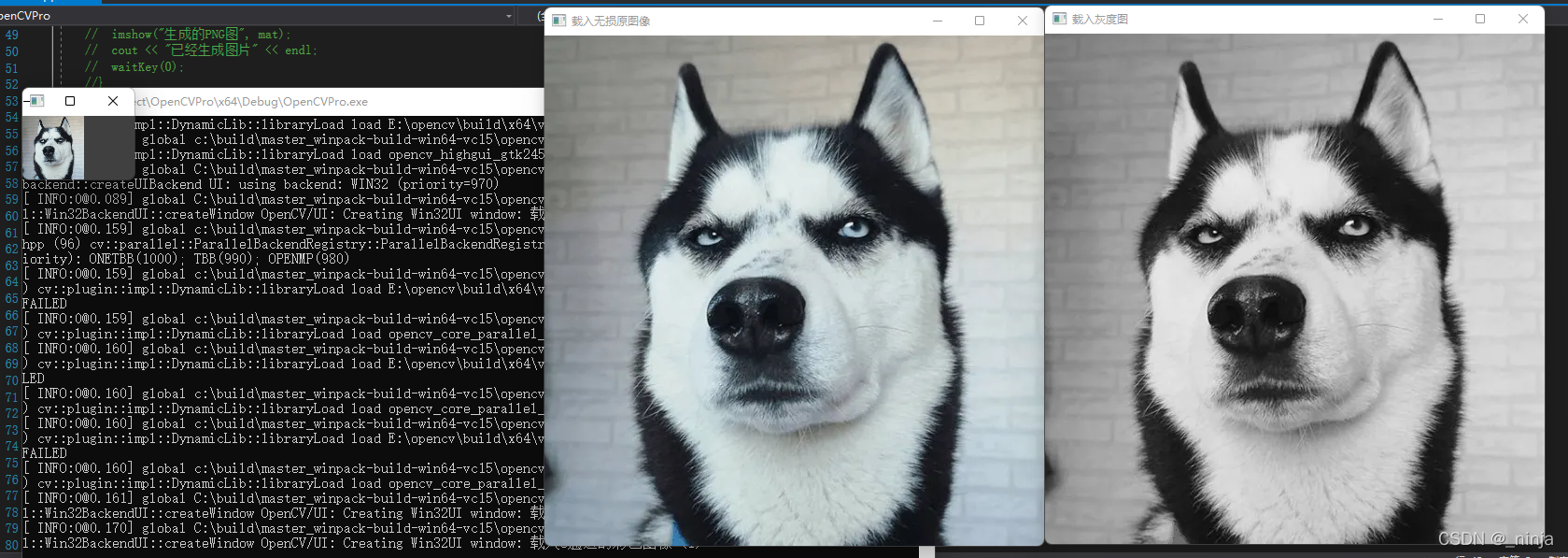
Task: Click console line 'ONETBB(1000); TBB(990); OPENMP(980)'
Action: pos(186,259)
